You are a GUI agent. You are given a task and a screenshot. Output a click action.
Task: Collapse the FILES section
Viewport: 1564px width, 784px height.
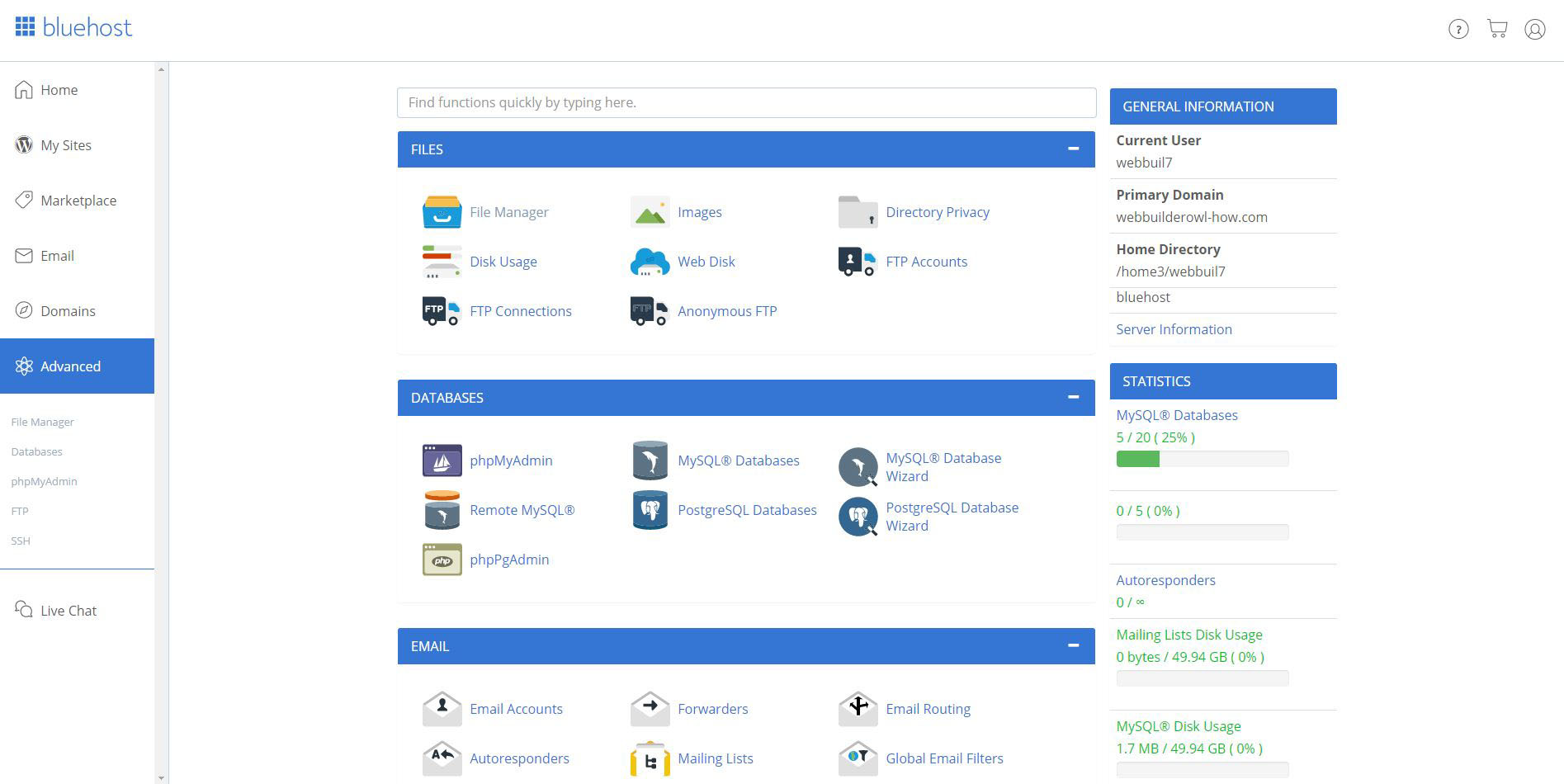1073,149
